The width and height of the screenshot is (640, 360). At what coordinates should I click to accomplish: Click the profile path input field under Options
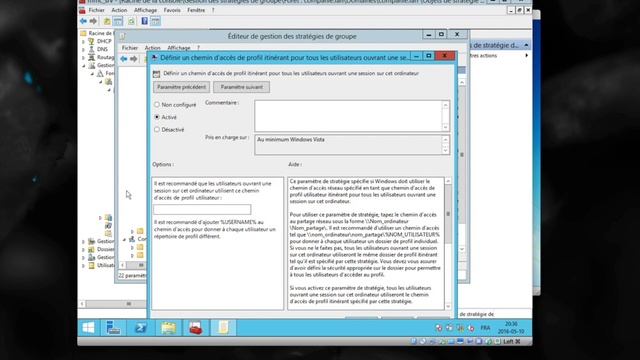coord(202,209)
